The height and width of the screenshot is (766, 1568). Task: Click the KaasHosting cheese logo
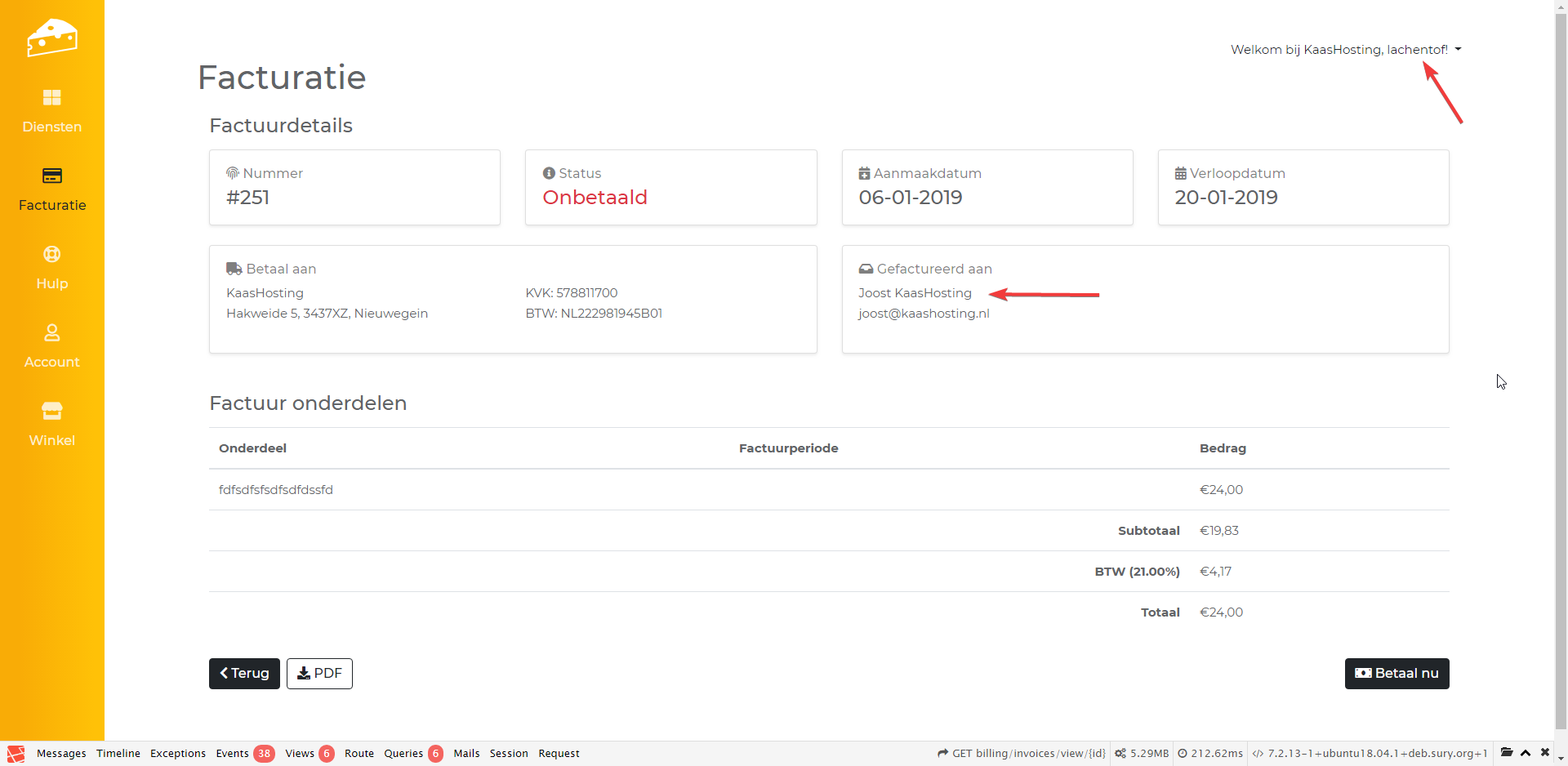(51, 38)
